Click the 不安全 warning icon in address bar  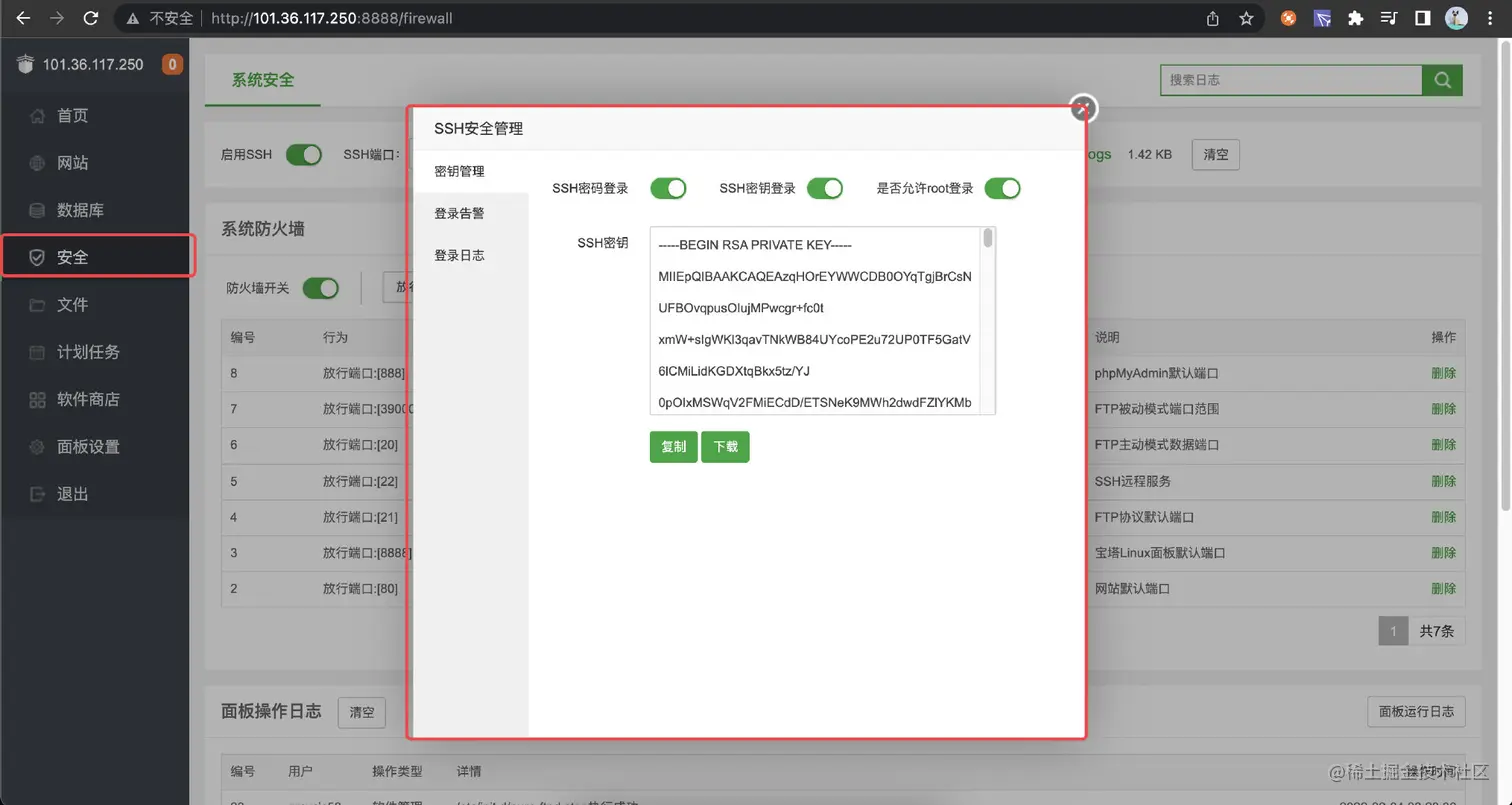(132, 18)
